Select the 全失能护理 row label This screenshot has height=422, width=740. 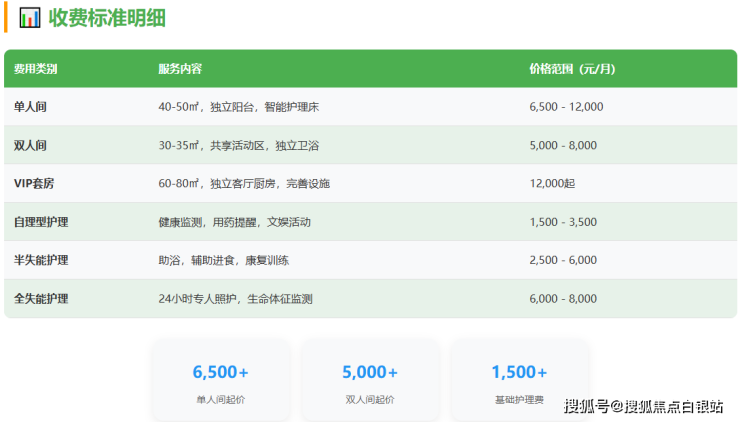coord(41,298)
